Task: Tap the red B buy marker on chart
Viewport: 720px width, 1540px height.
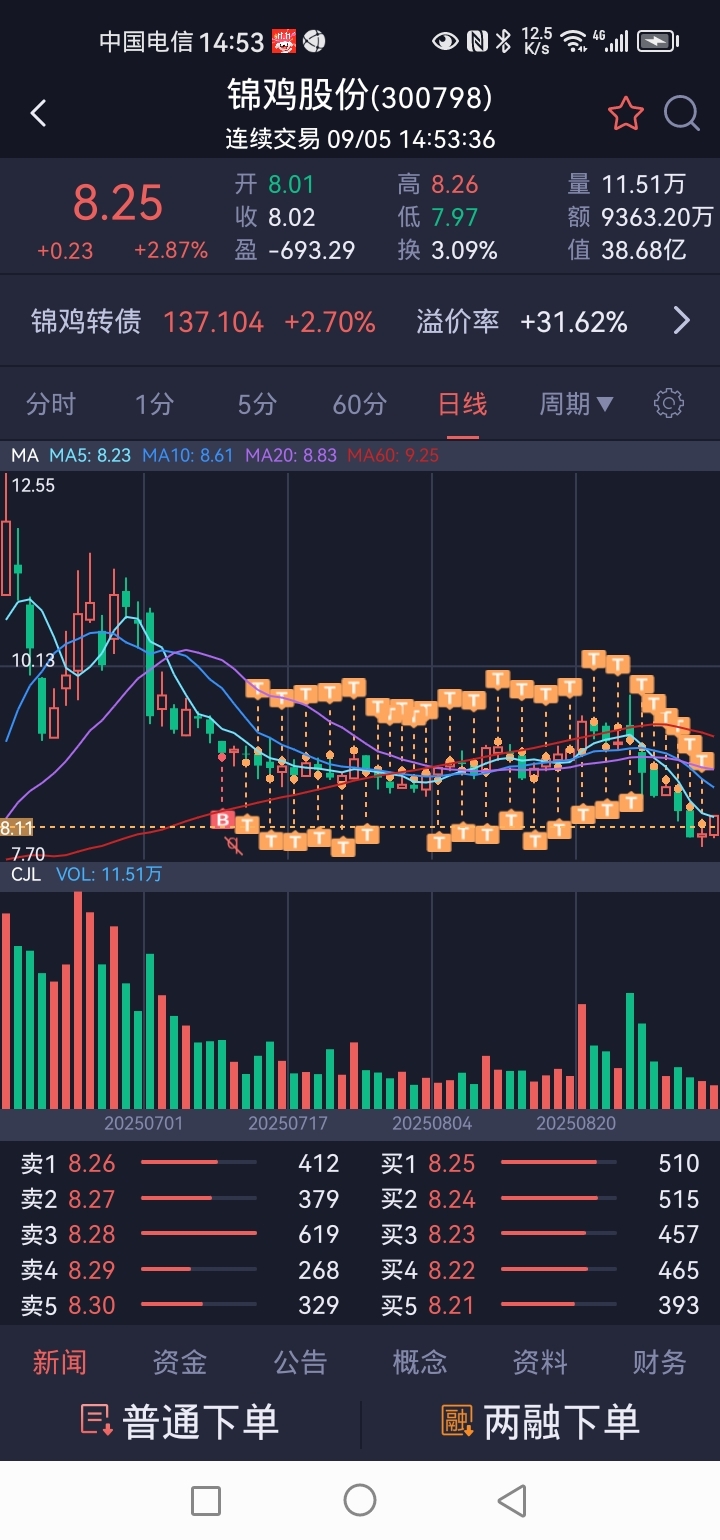Action: tap(222, 820)
